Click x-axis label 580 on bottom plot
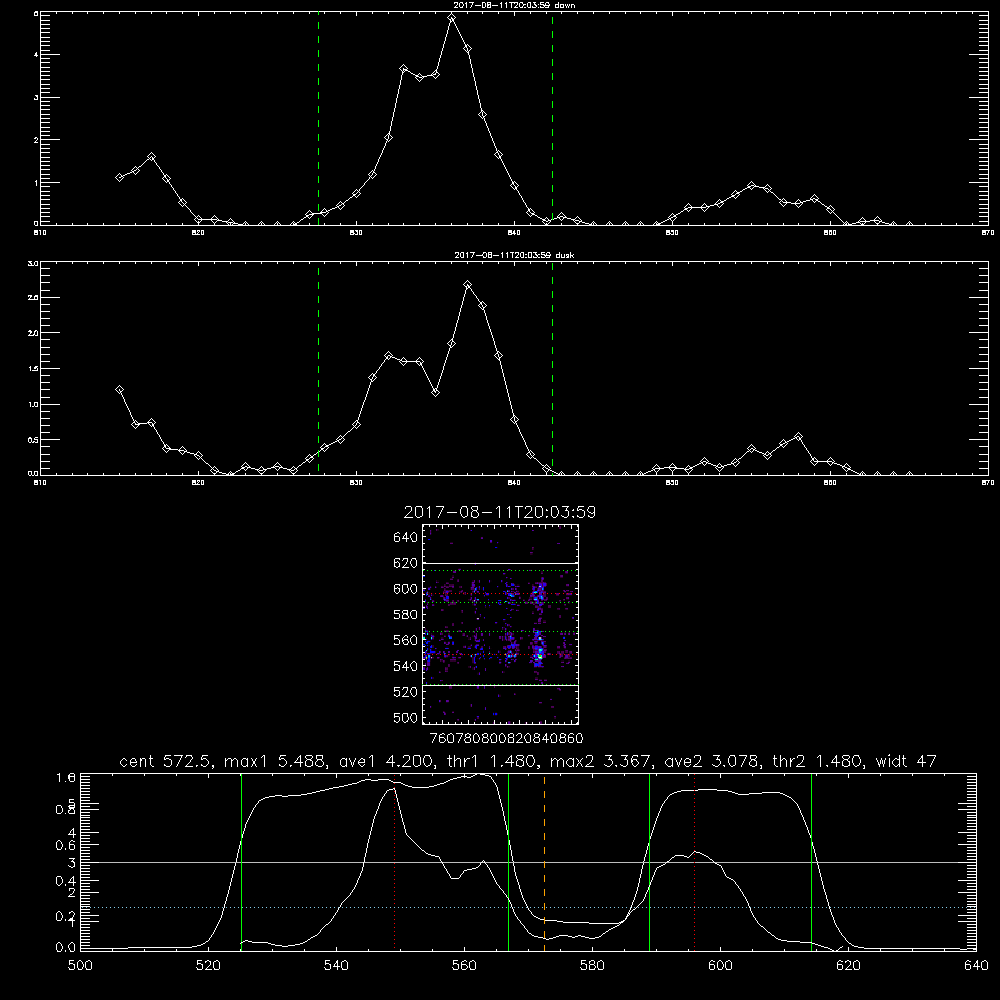This screenshot has height=1000, width=1000. tap(592, 966)
